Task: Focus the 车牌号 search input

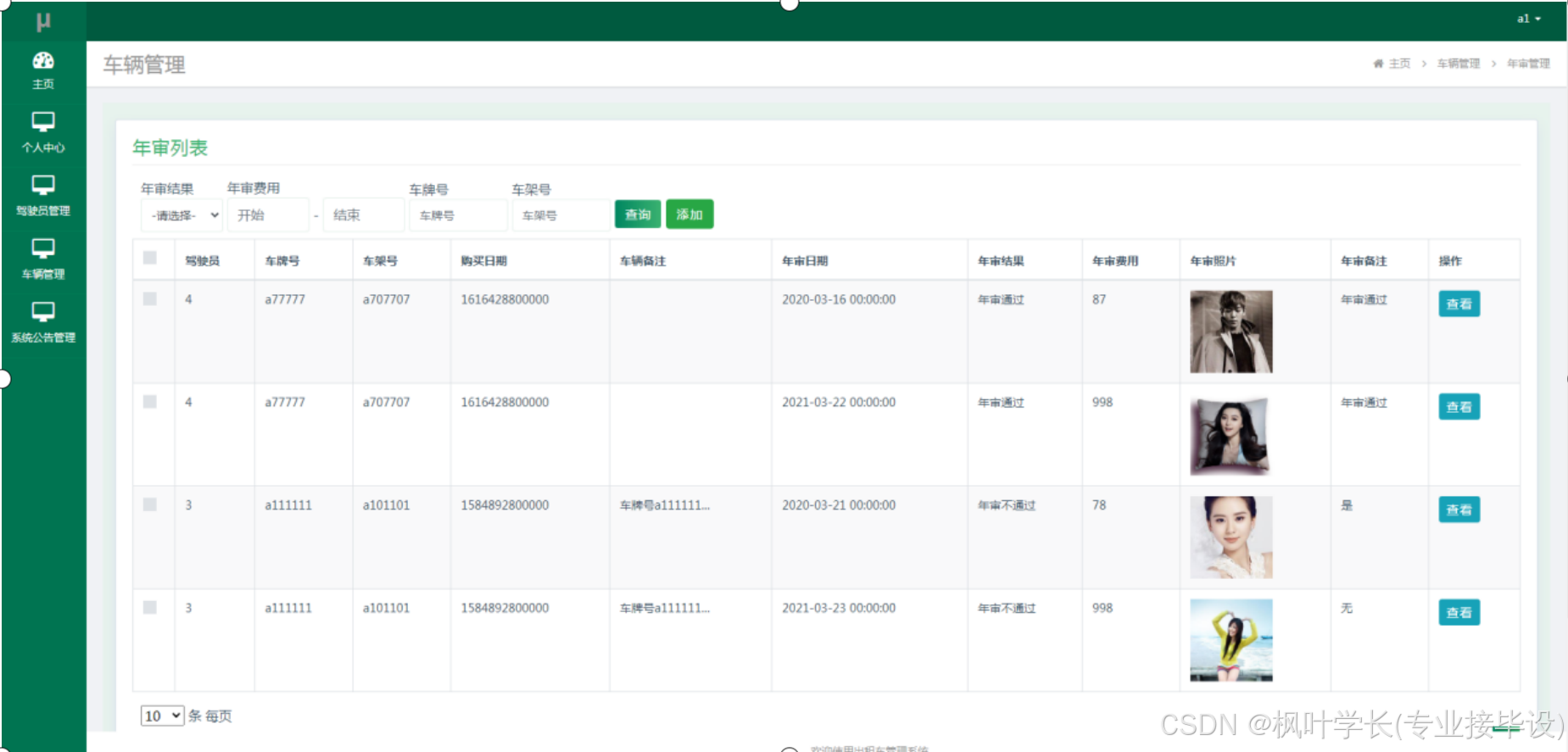Action: (x=458, y=215)
